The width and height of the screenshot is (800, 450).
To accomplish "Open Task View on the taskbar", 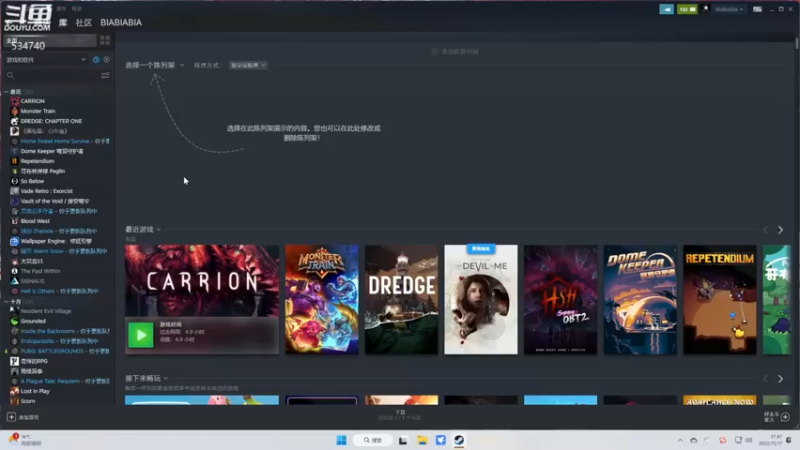I will coord(403,440).
